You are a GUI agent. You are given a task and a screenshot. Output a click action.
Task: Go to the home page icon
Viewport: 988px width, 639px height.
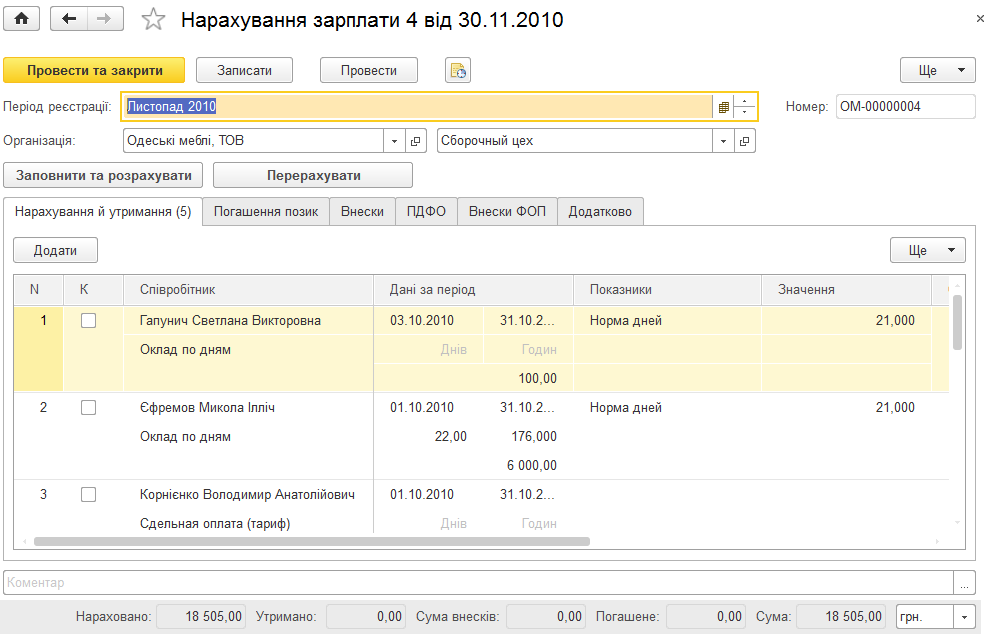(x=21, y=19)
